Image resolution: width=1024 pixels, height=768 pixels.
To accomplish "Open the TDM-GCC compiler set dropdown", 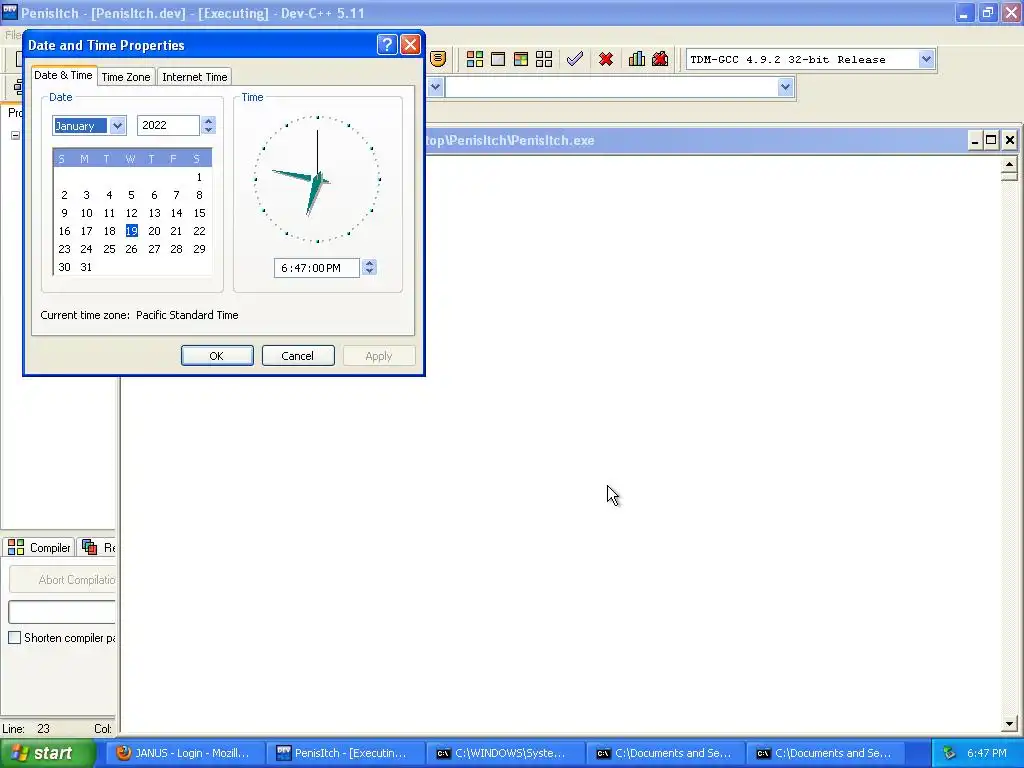I will (926, 59).
